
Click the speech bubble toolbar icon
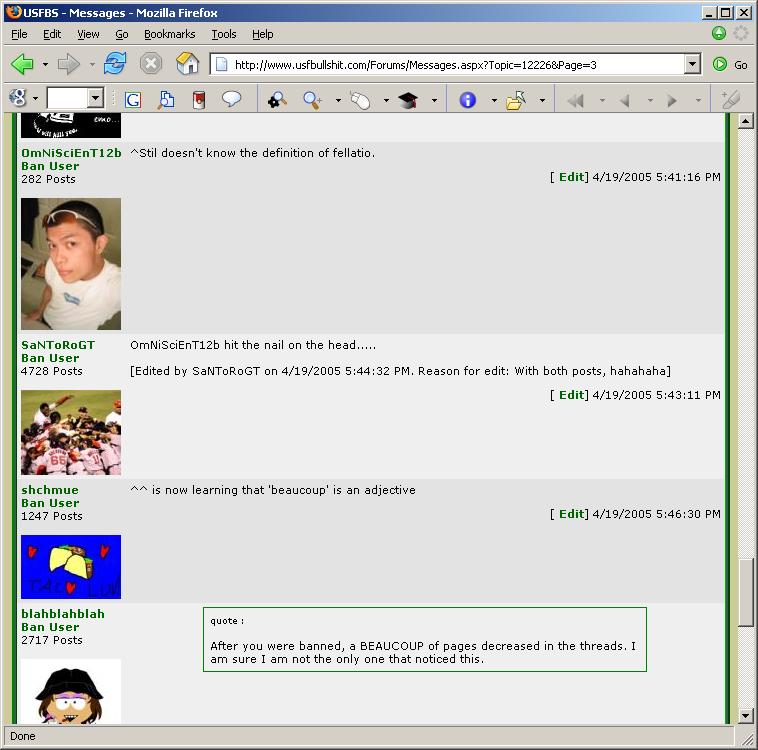point(231,99)
